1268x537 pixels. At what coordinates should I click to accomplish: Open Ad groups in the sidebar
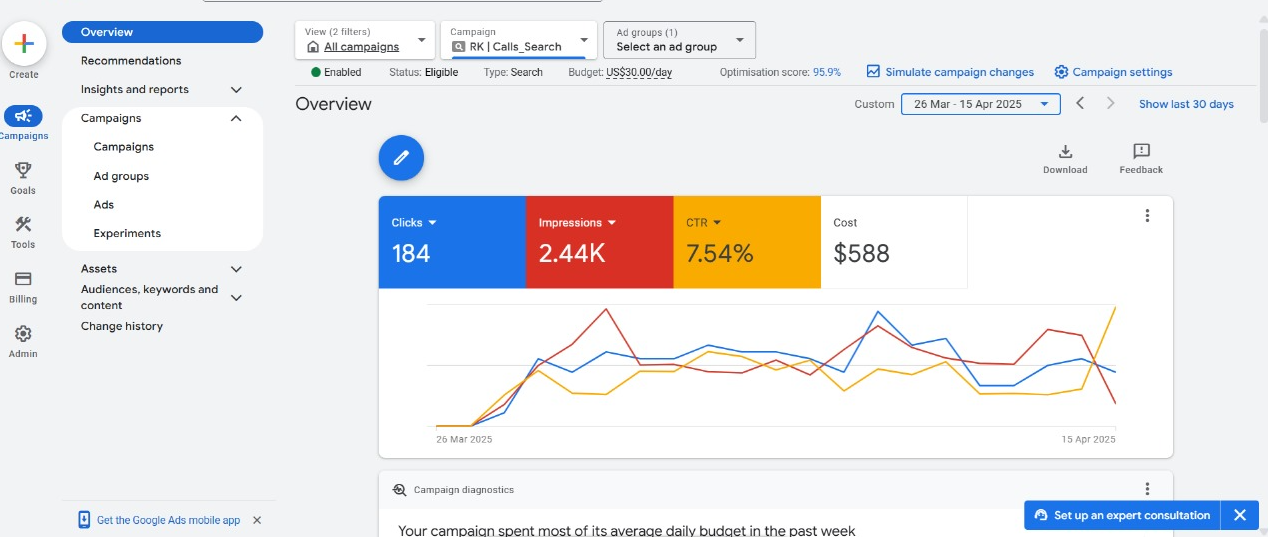[121, 176]
